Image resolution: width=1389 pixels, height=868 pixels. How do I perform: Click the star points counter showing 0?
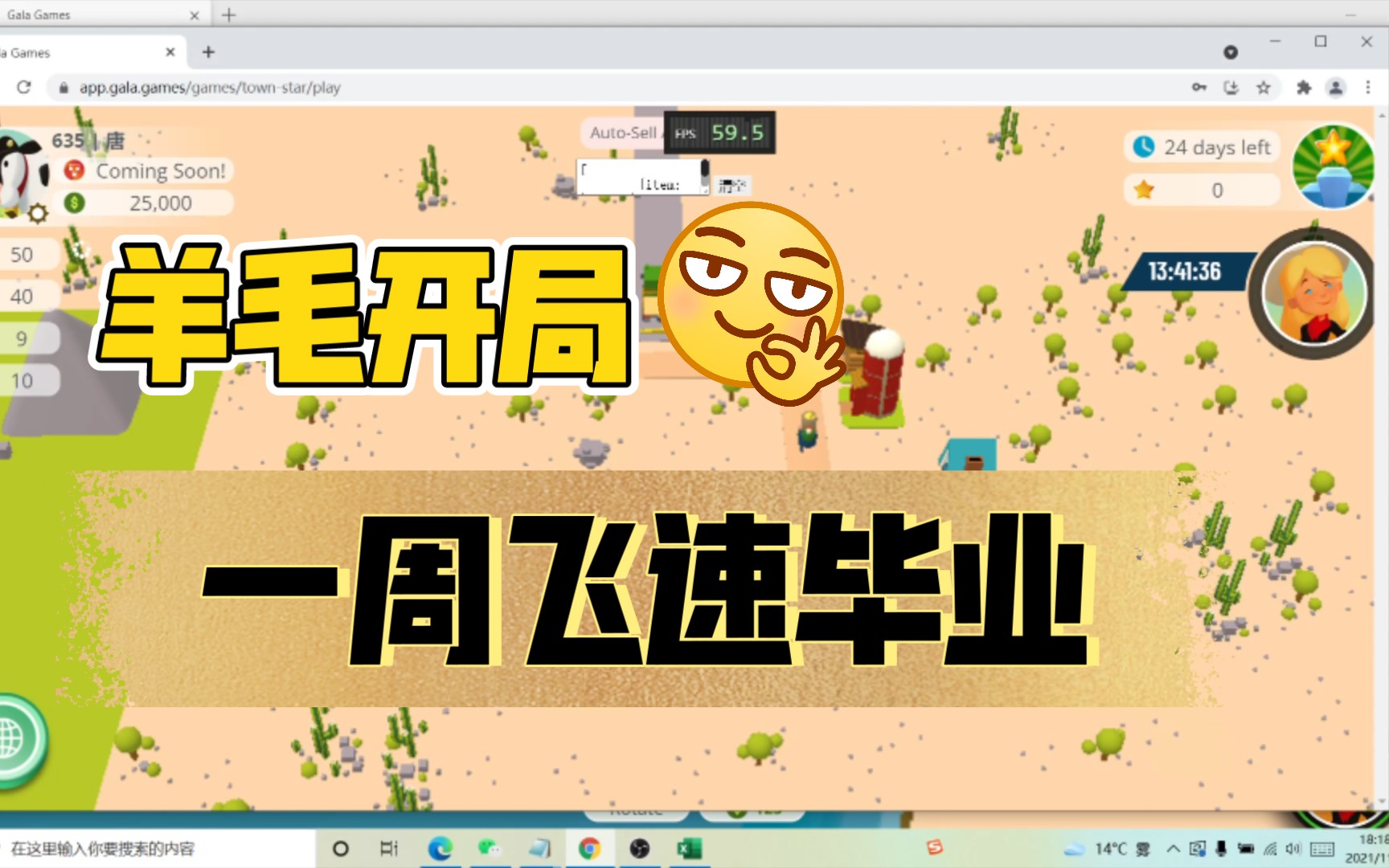[1201, 190]
